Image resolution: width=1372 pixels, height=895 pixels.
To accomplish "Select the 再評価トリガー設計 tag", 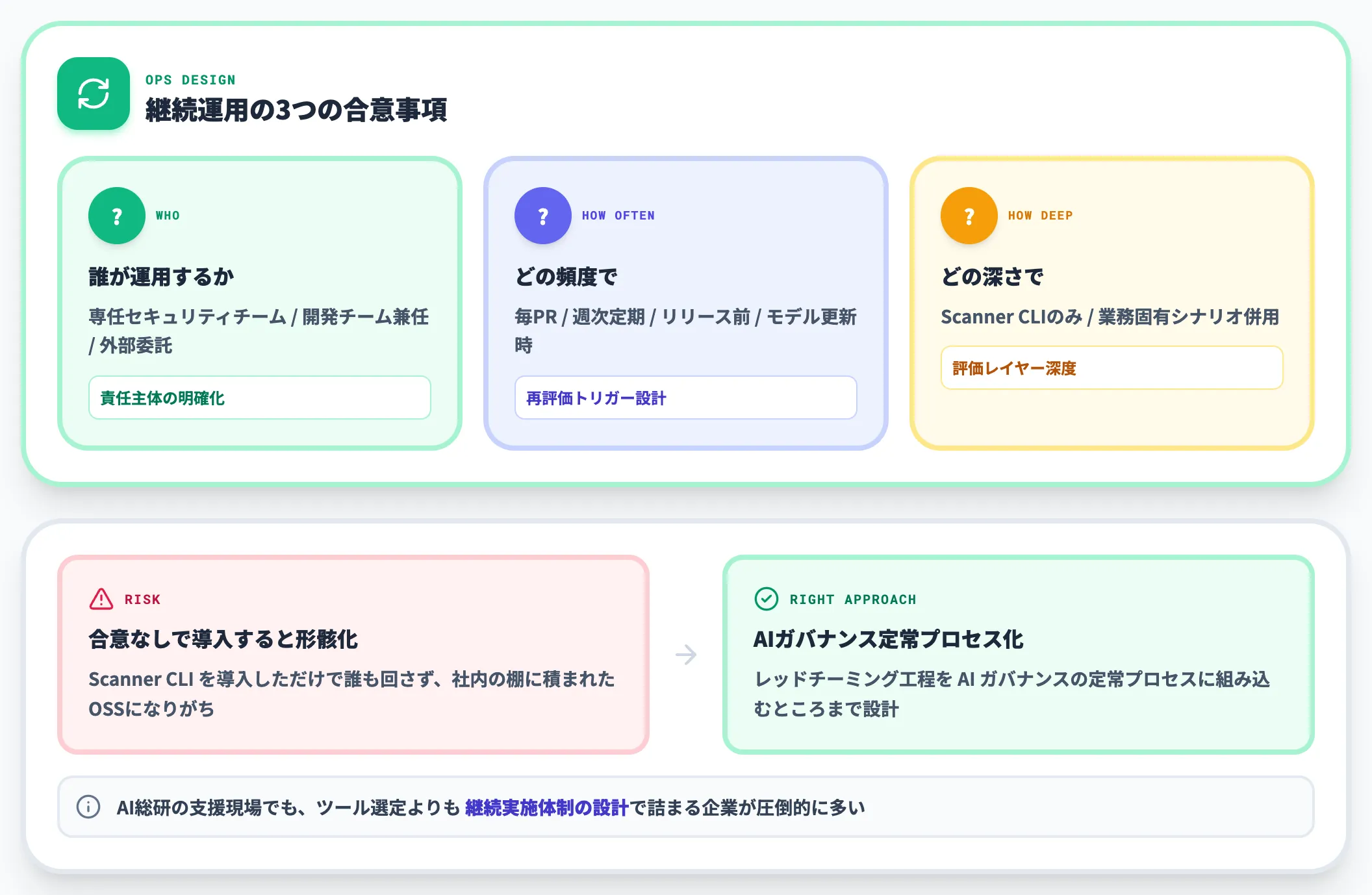I will pyautogui.click(x=686, y=397).
